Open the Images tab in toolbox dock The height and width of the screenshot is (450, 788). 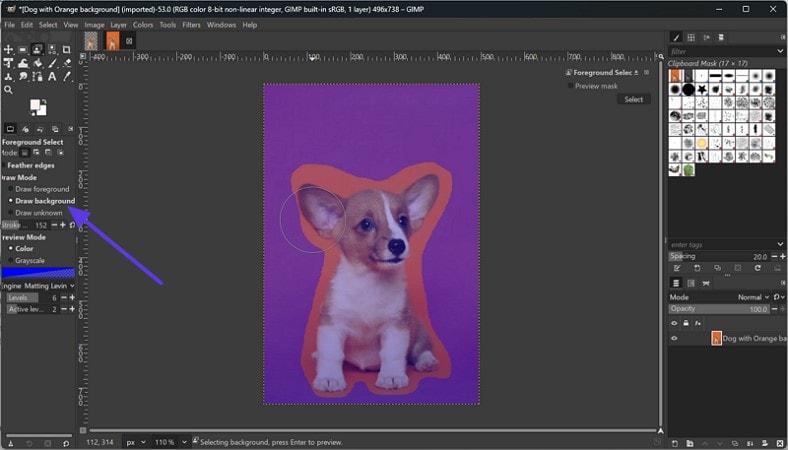(55, 129)
